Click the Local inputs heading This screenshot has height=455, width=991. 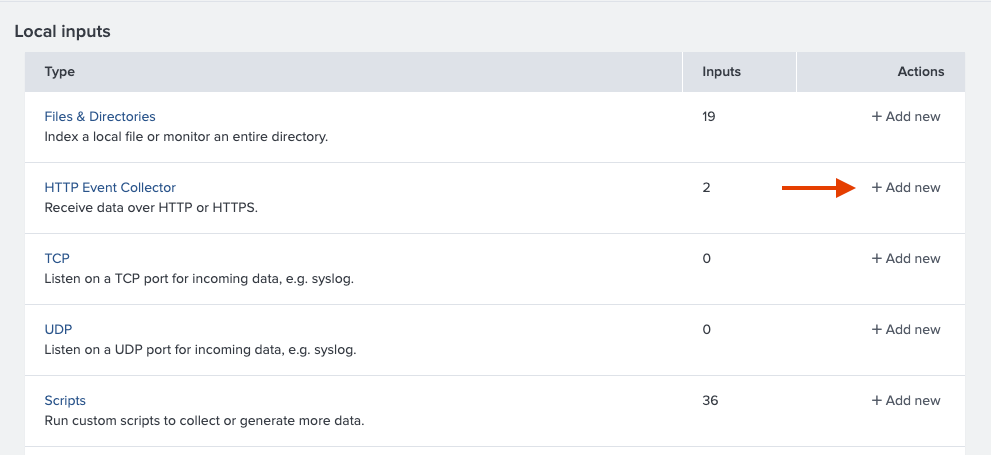pyautogui.click(x=62, y=31)
